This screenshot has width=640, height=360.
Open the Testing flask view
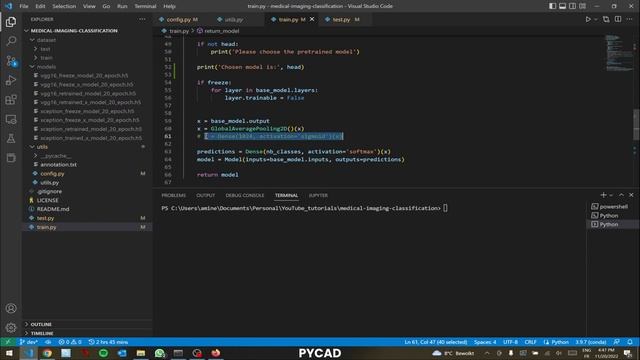click(x=11, y=138)
